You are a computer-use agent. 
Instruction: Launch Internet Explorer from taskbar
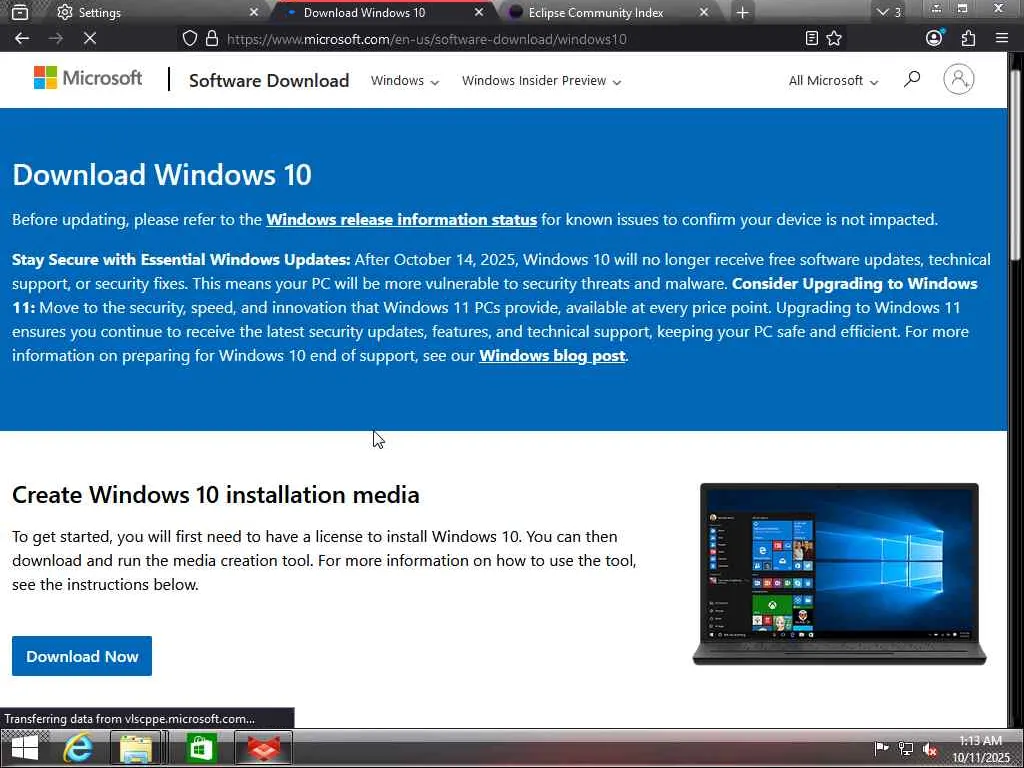(78, 749)
